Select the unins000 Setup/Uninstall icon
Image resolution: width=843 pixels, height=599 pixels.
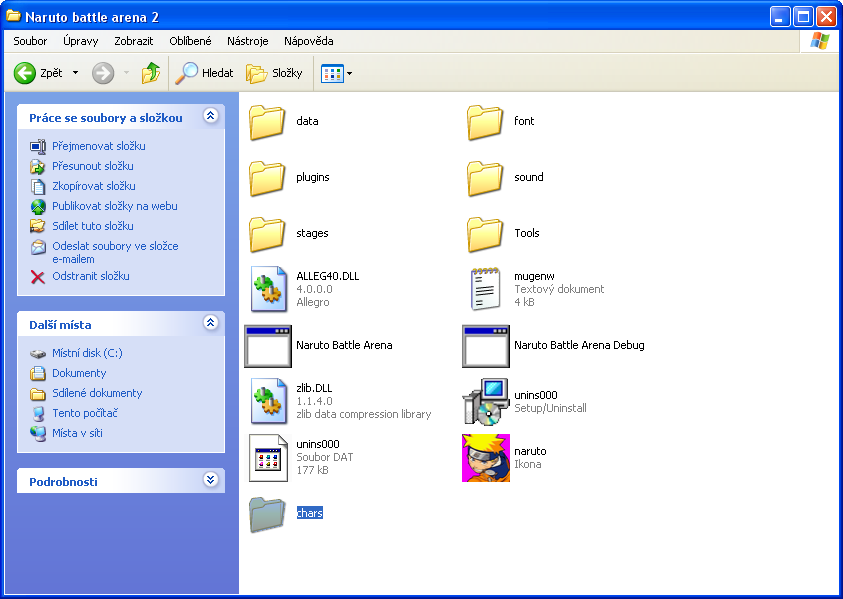coord(486,401)
